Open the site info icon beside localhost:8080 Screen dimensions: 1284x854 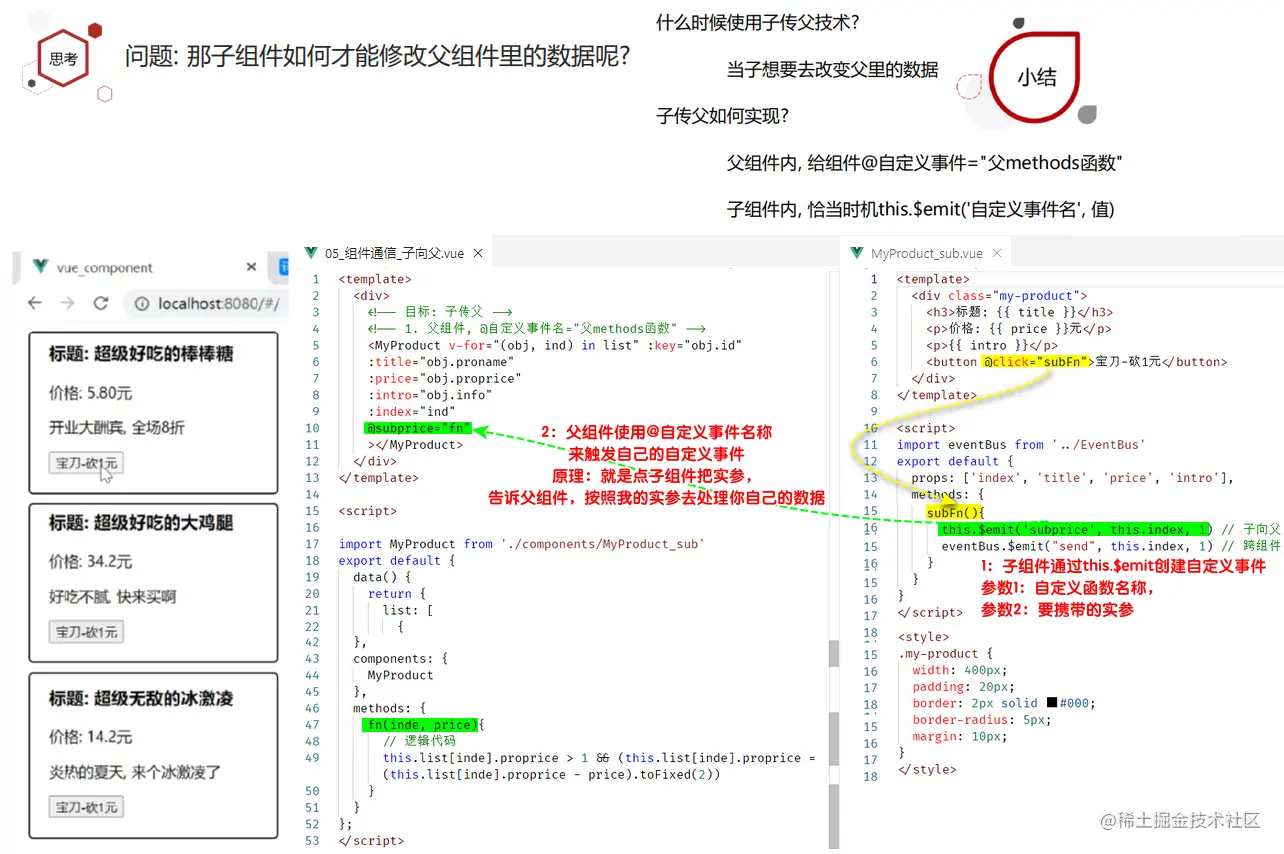(x=142, y=303)
